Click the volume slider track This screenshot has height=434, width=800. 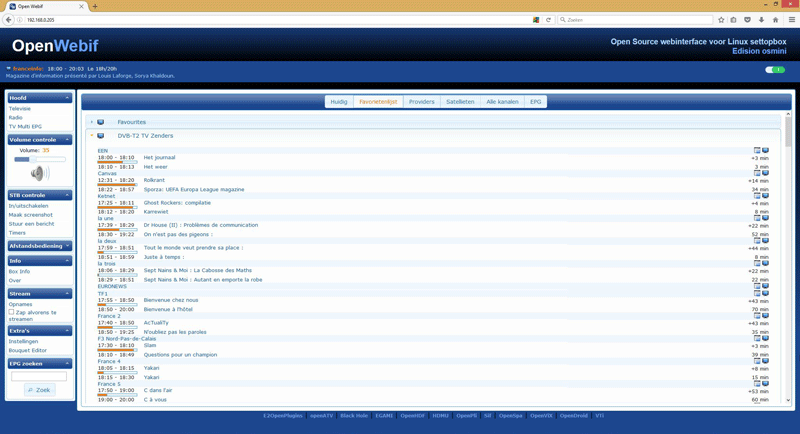pos(40,159)
